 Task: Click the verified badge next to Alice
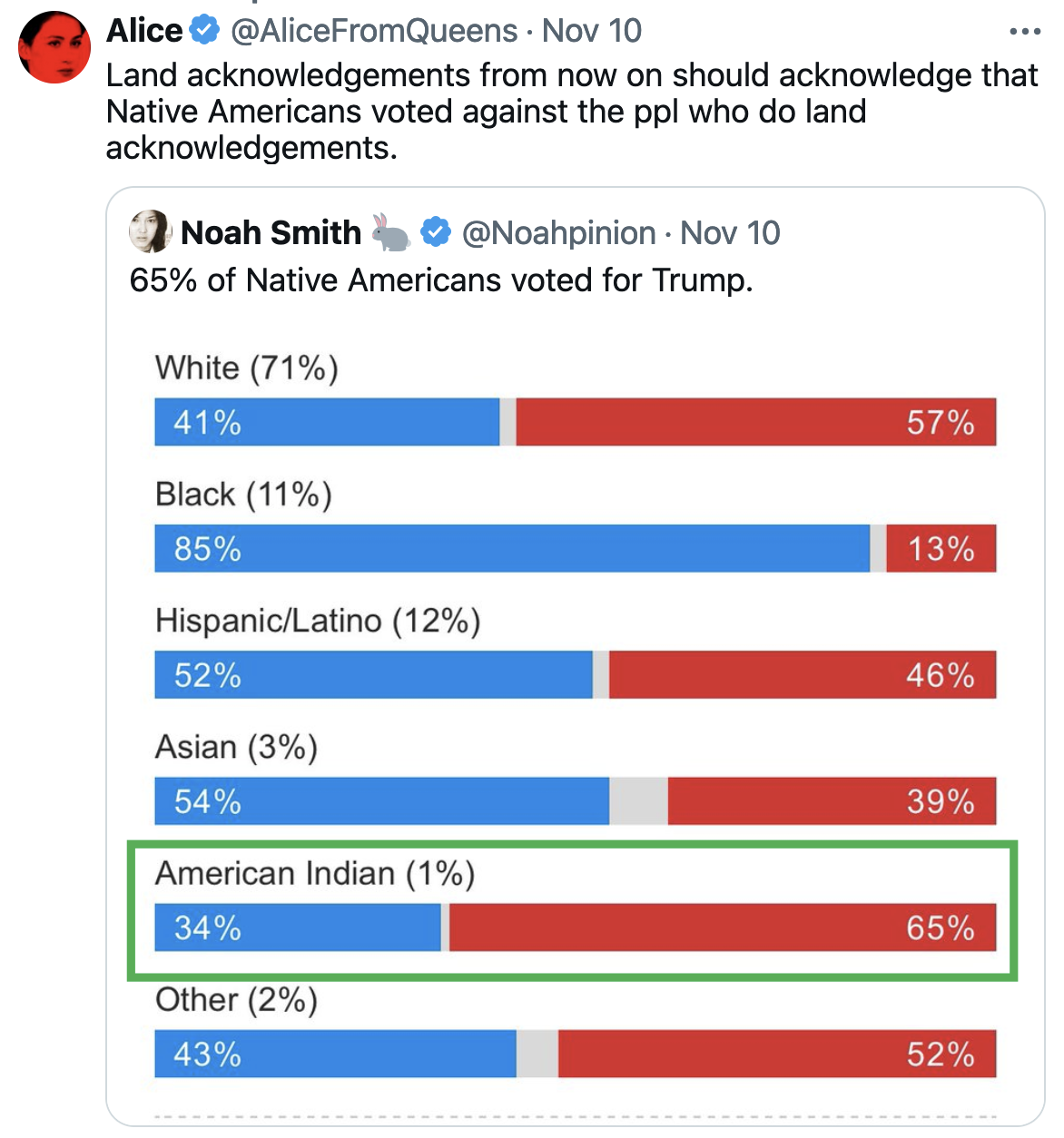pyautogui.click(x=204, y=31)
